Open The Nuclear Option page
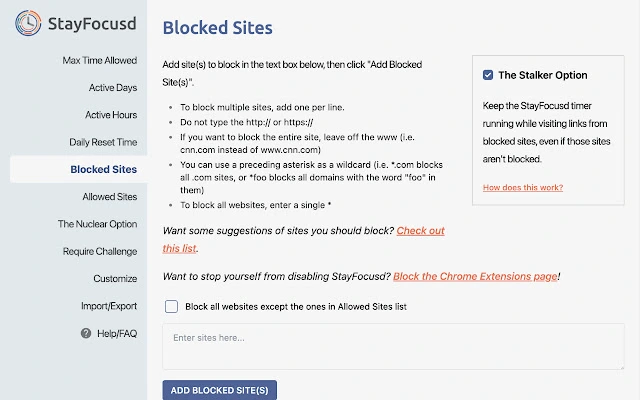Image resolution: width=640 pixels, height=400 pixels. point(98,224)
